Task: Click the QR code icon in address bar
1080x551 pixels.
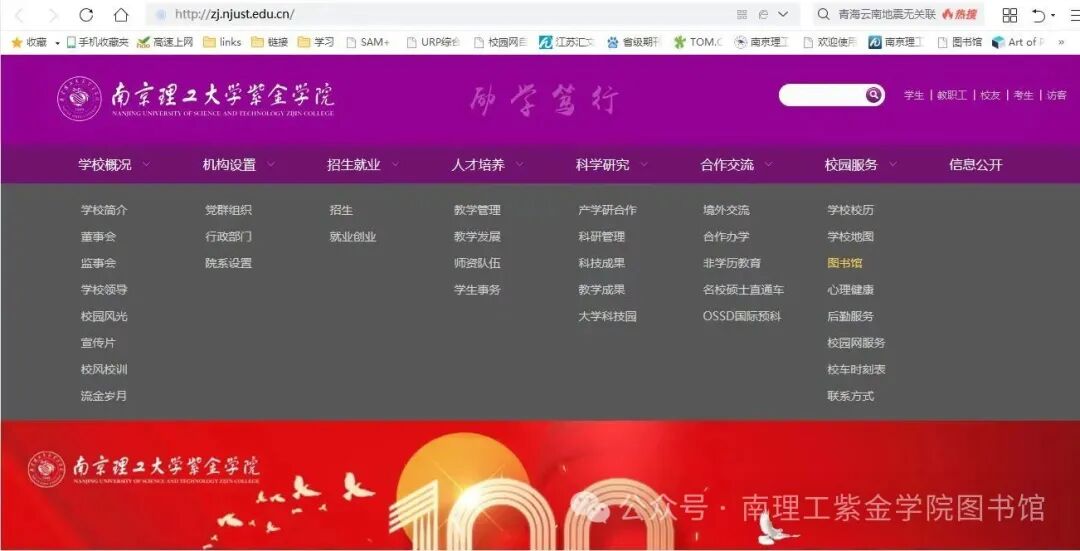Action: [742, 14]
